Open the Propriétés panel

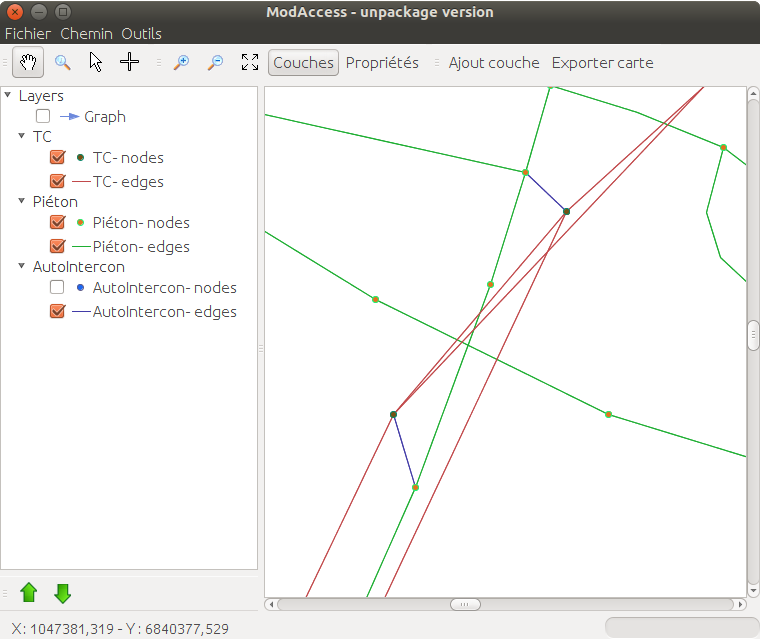382,63
